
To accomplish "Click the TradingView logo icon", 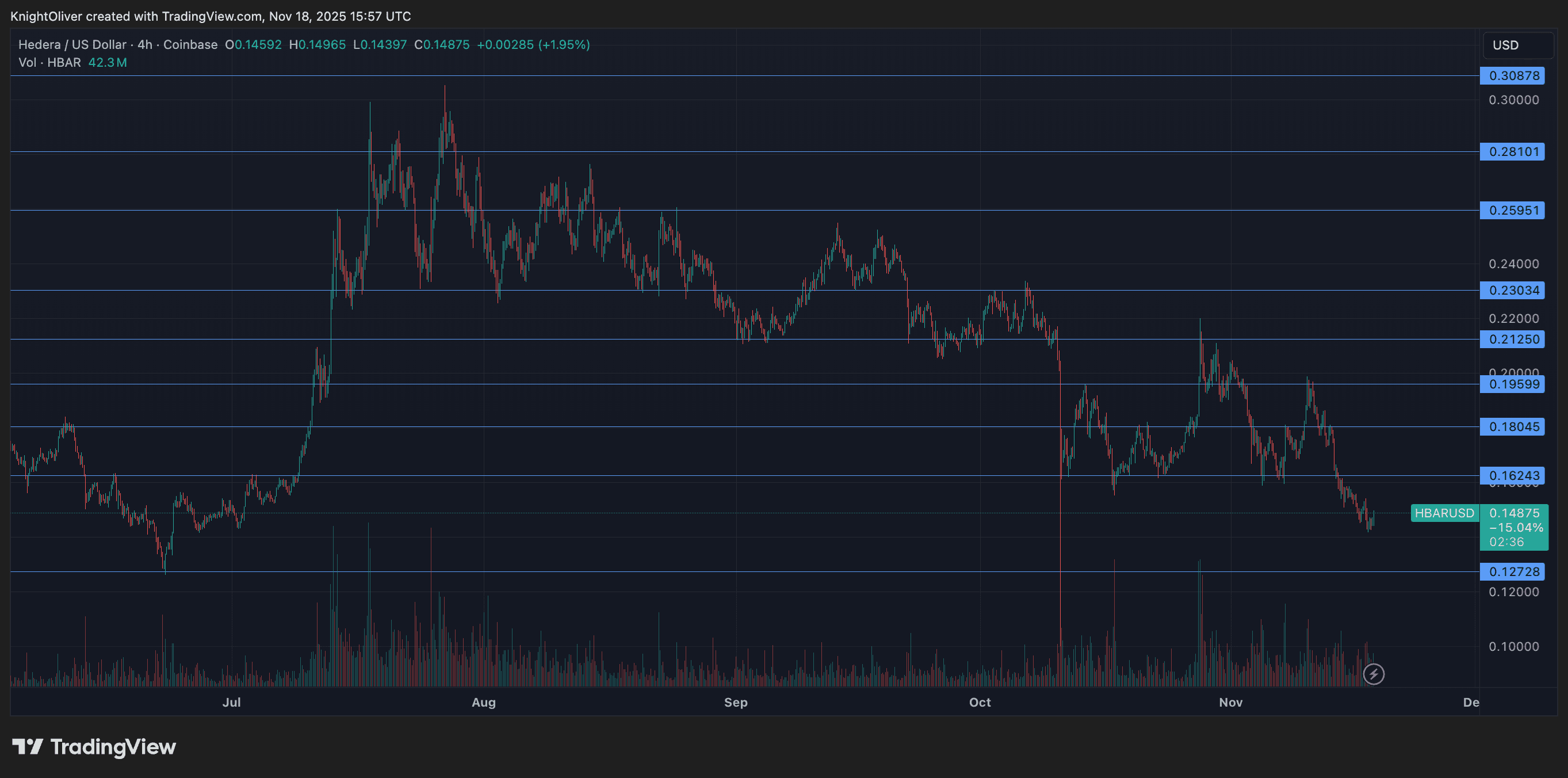I will (28, 746).
